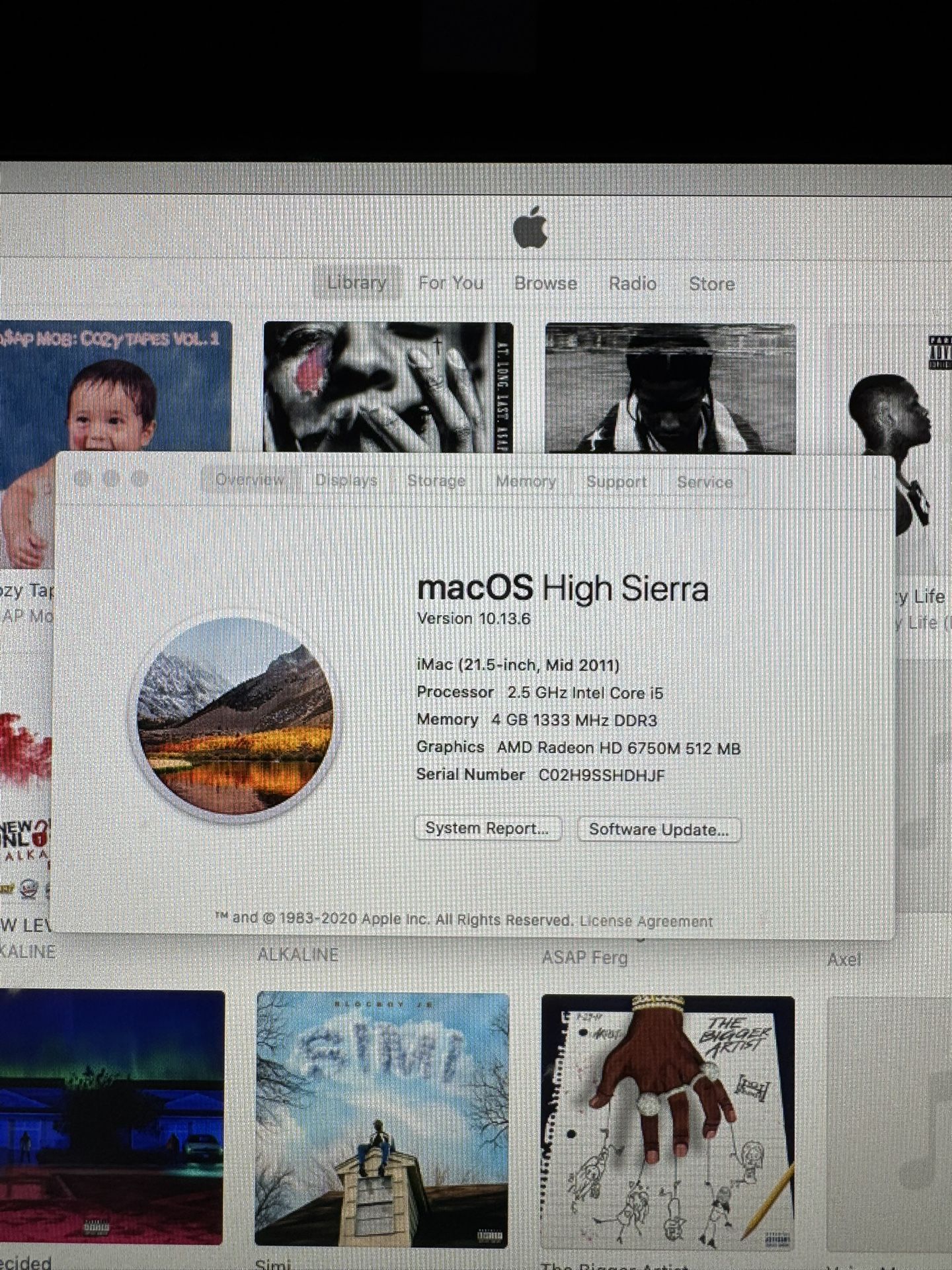This screenshot has height=1270, width=952.
Task: Click The Bigger Artist album cover
Action: point(668,1121)
